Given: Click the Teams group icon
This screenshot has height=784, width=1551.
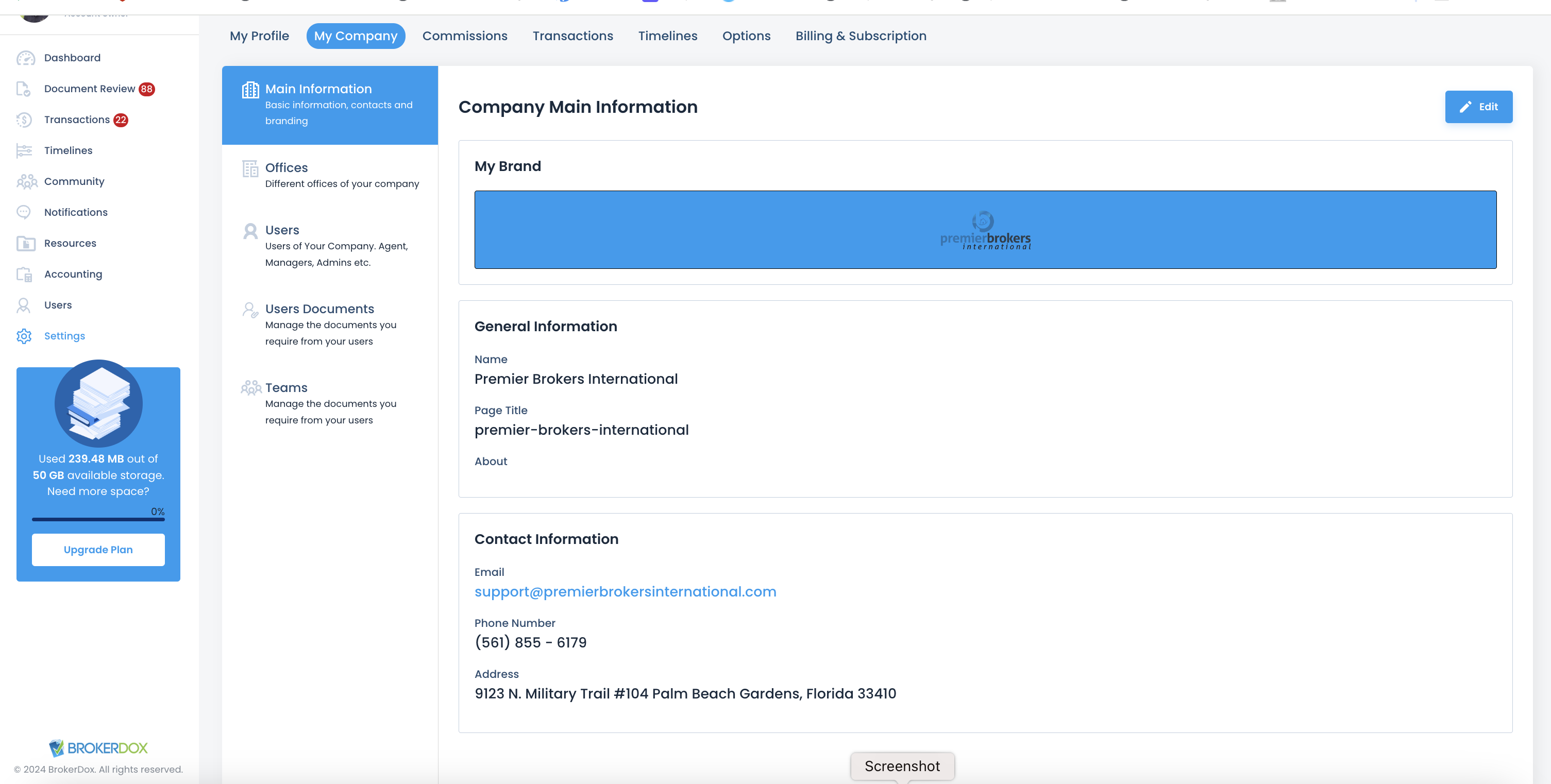Looking at the screenshot, I should pos(251,388).
